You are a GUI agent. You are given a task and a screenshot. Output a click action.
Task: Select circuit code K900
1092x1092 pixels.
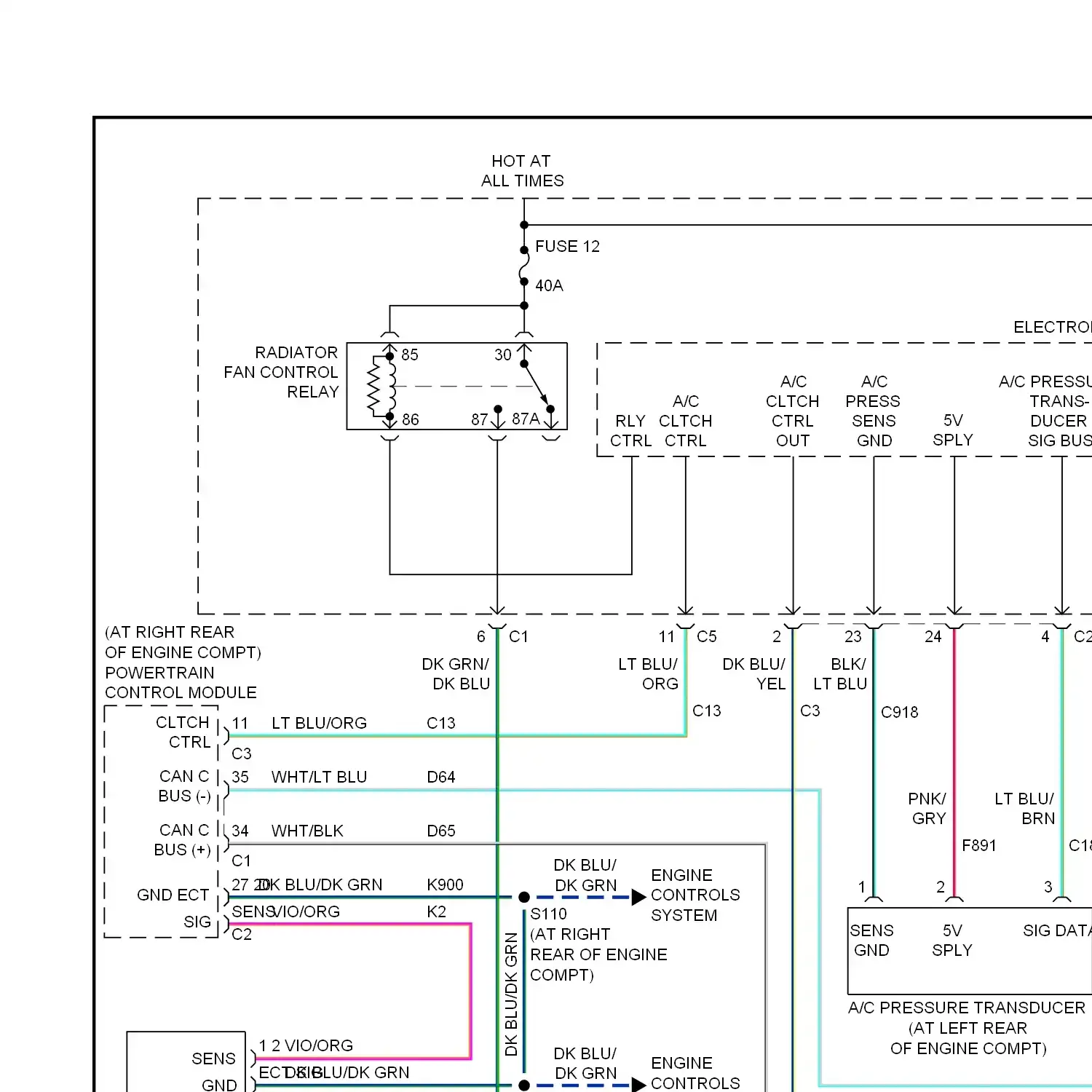click(445, 885)
